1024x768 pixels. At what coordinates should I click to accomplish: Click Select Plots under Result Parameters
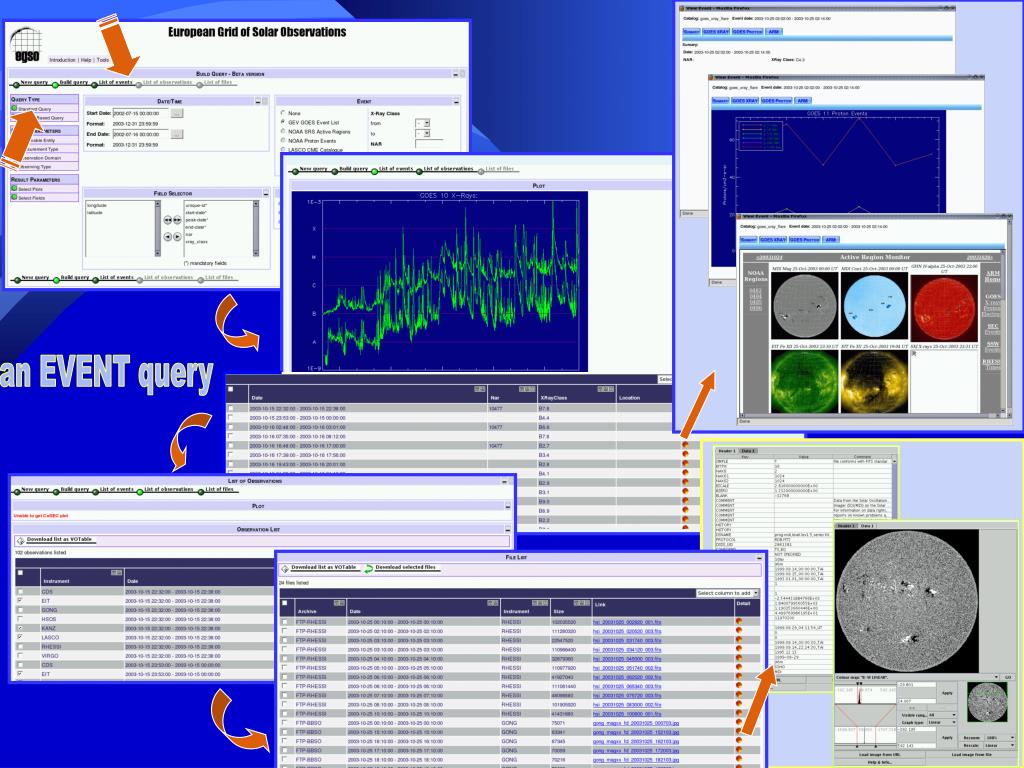pyautogui.click(x=30, y=189)
